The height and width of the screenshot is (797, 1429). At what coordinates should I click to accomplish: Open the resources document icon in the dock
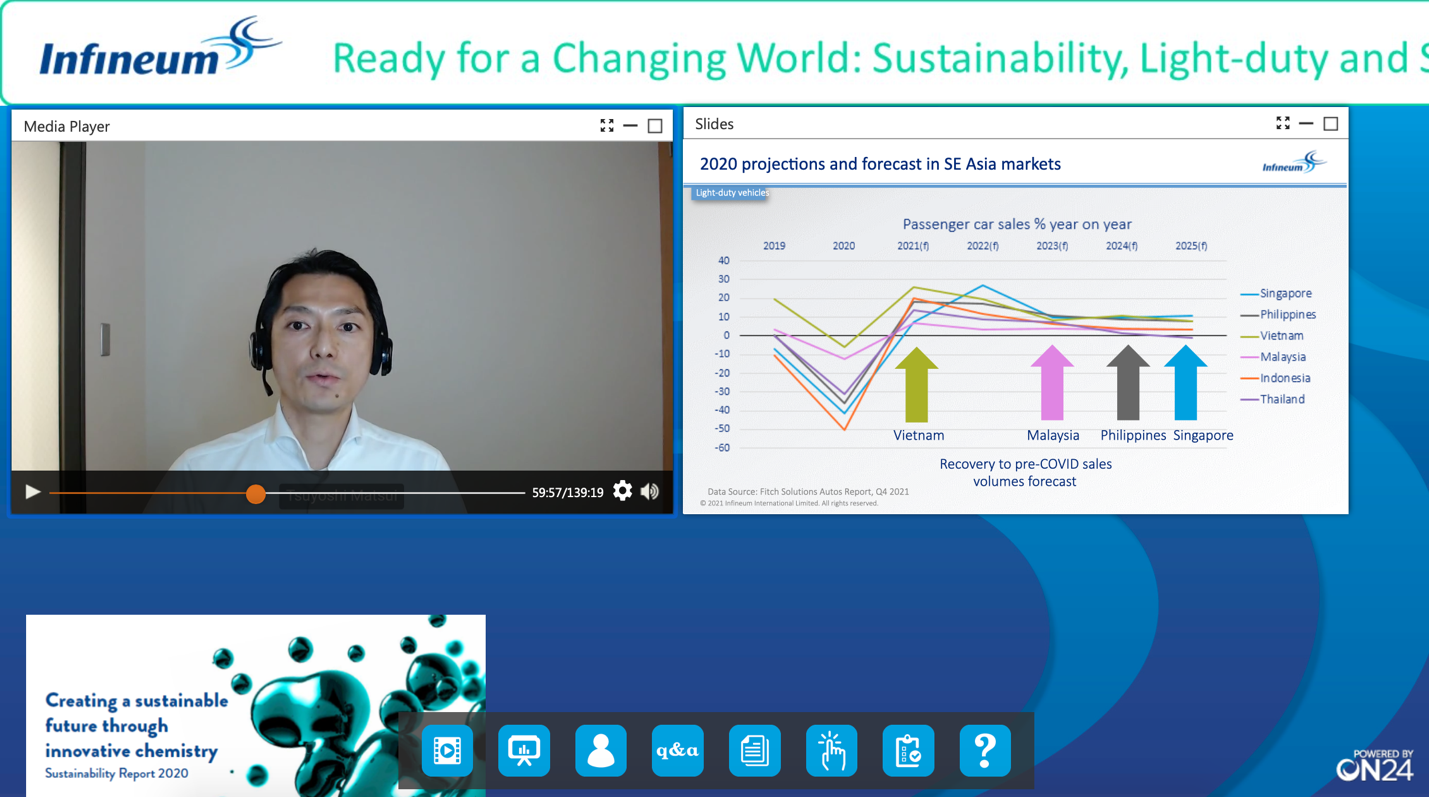click(x=754, y=750)
